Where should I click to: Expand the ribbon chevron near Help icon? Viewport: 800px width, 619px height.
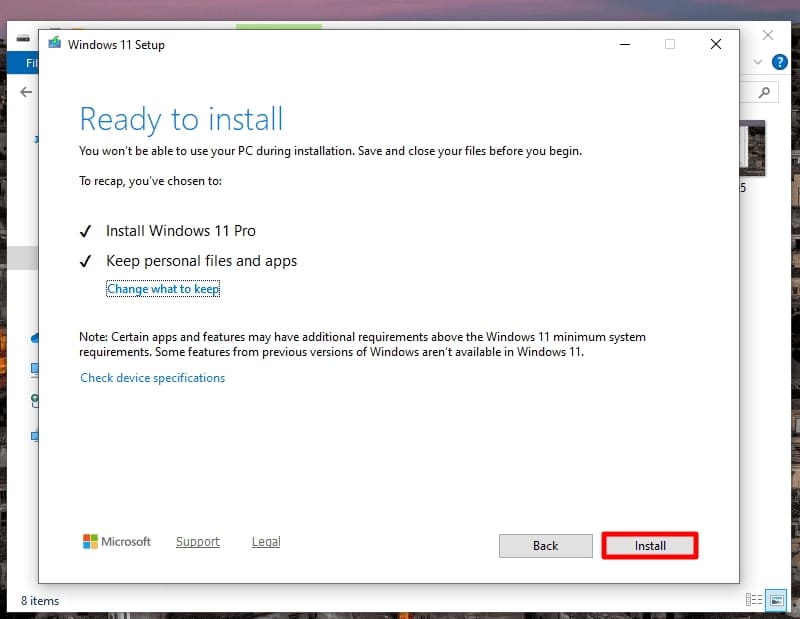point(758,62)
